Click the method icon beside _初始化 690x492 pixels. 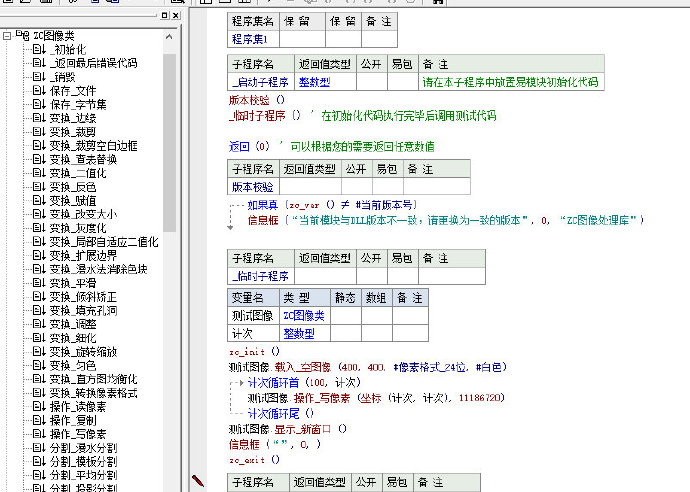(x=39, y=49)
